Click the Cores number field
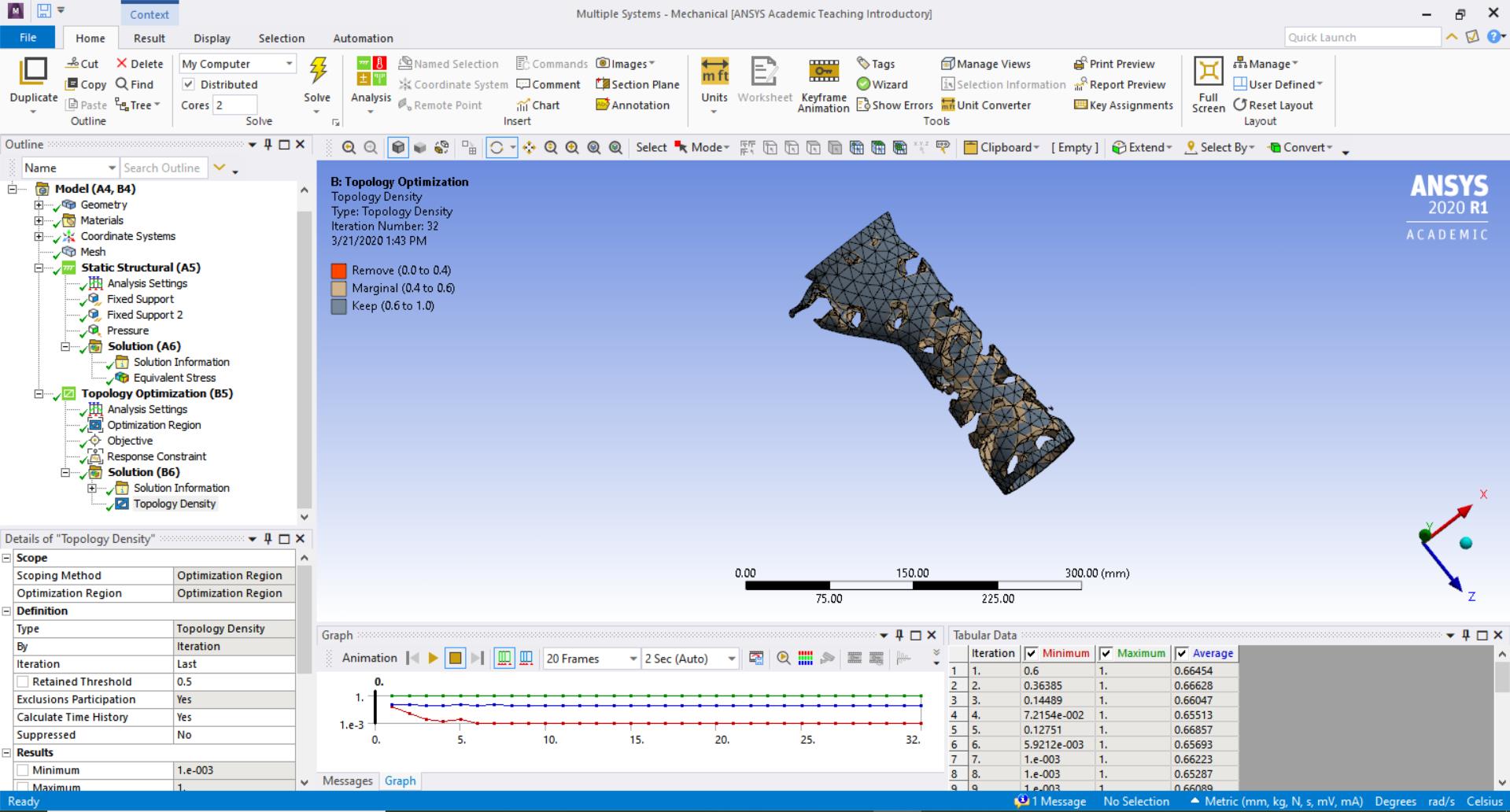Screen dimensions: 1510x812 pos(235,105)
